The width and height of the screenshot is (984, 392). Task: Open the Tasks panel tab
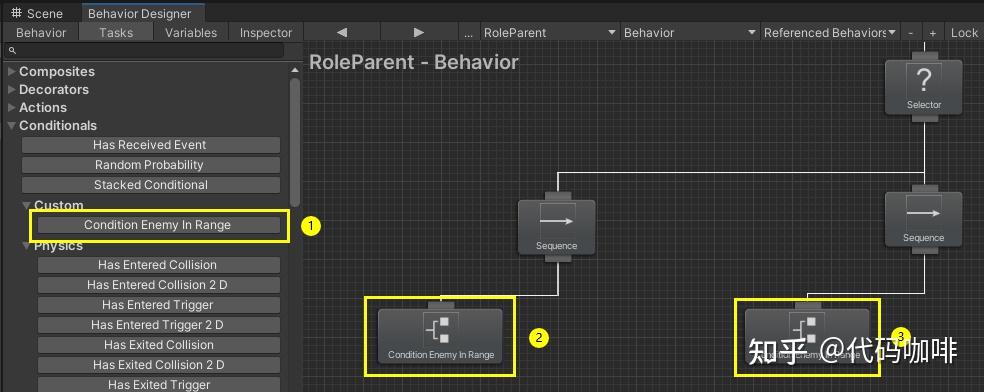[x=116, y=33]
